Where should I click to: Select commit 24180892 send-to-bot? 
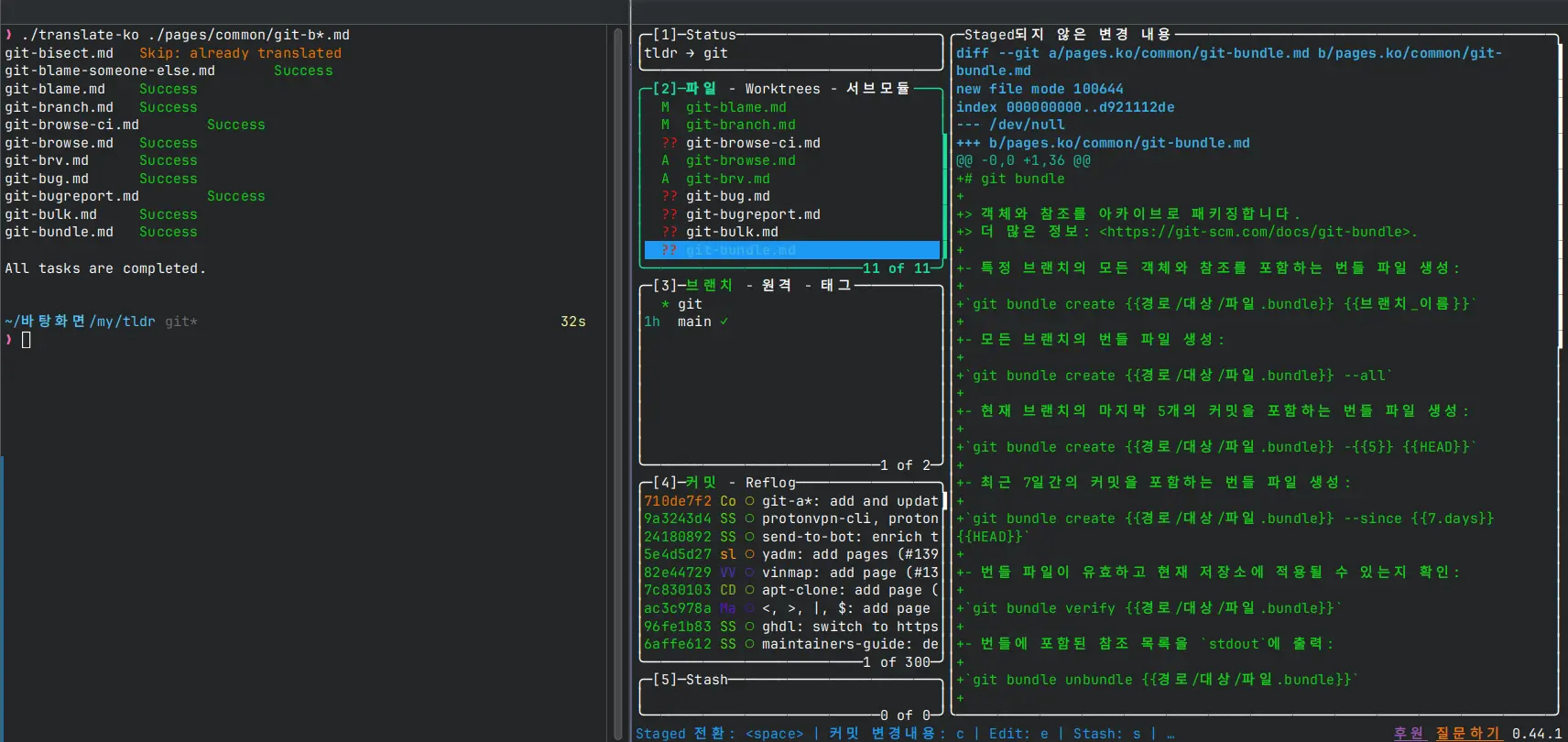pyautogui.click(x=791, y=537)
